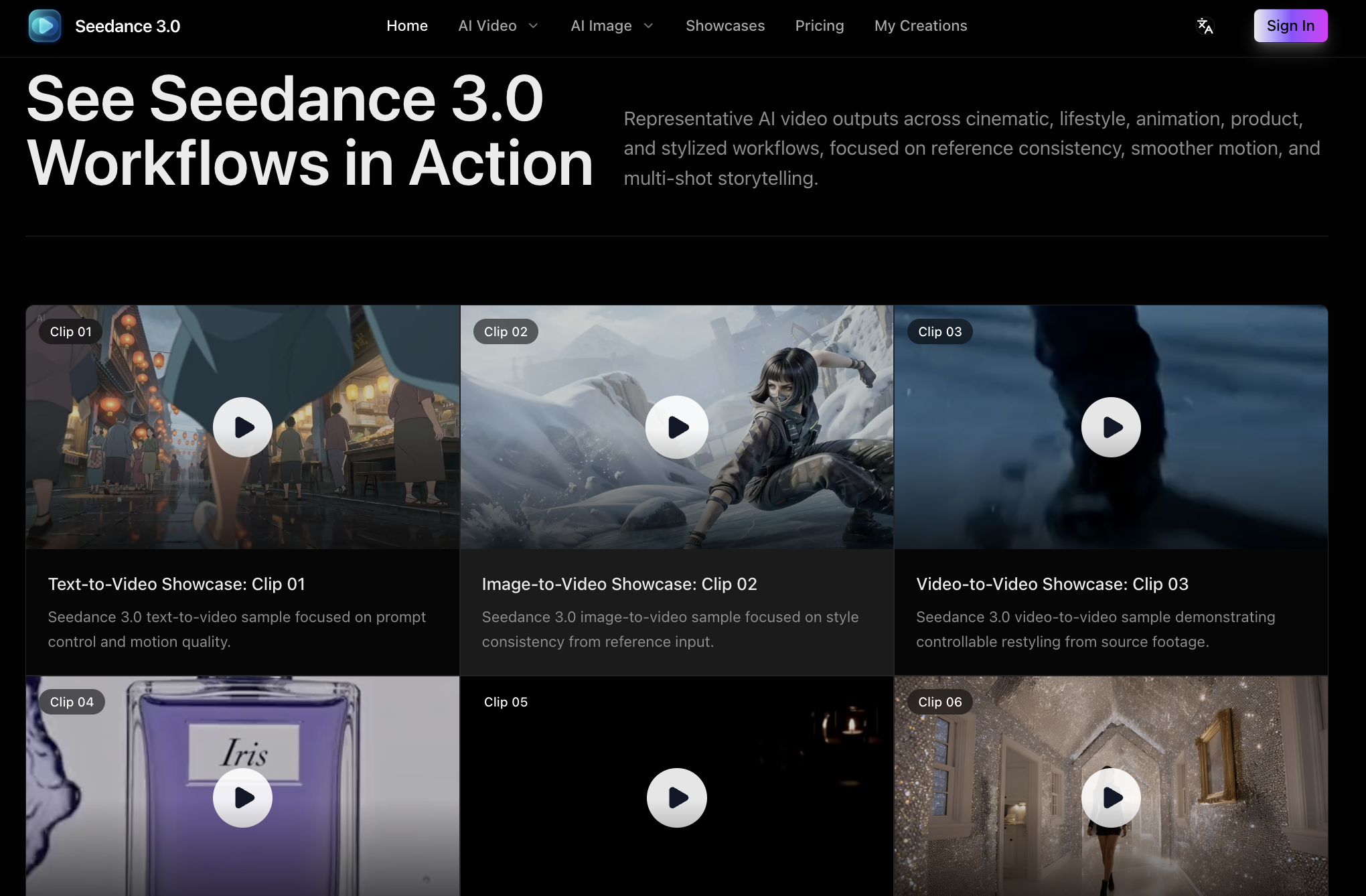The height and width of the screenshot is (896, 1366).
Task: Go to the Home page
Action: 407,26
